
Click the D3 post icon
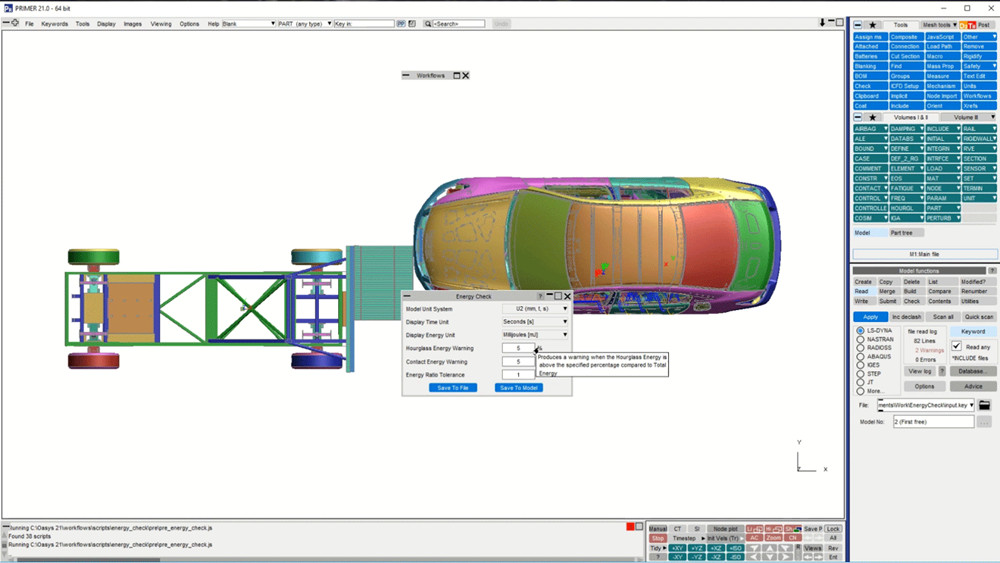click(x=964, y=25)
